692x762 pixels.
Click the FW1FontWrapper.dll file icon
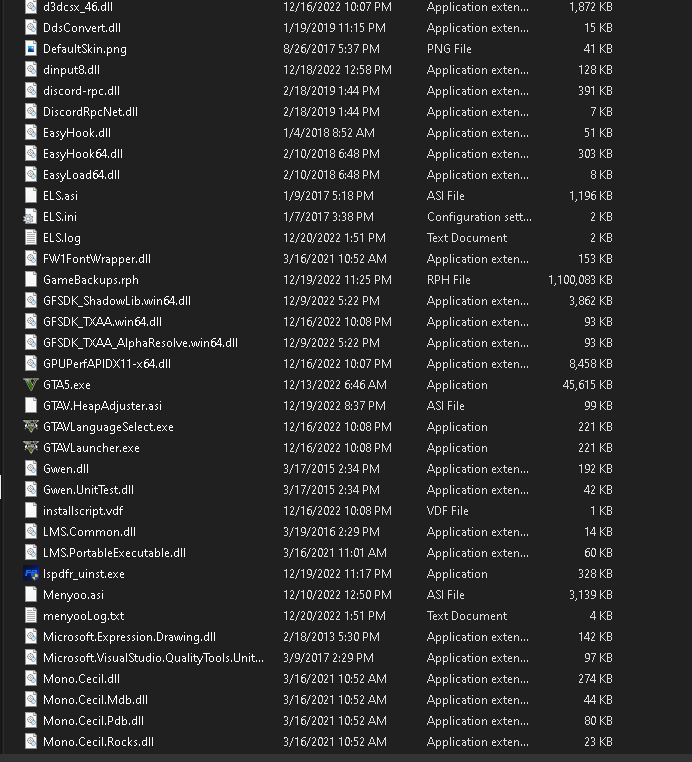pyautogui.click(x=31, y=259)
